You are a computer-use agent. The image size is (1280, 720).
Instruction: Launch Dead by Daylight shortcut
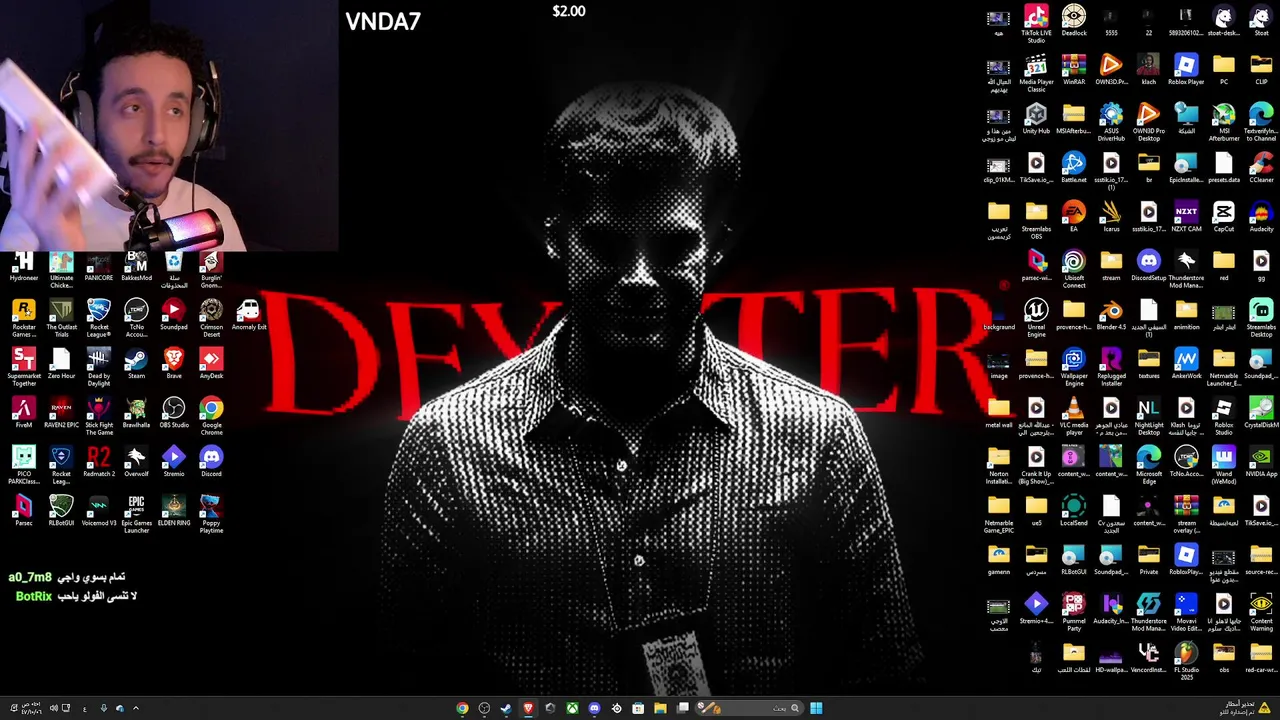(98, 368)
